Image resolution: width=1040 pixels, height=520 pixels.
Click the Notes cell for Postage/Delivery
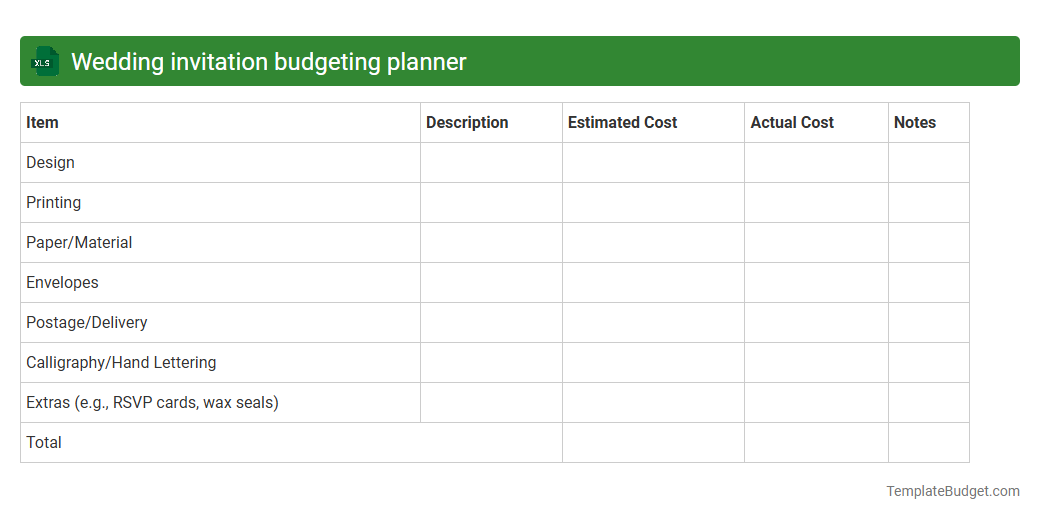click(x=929, y=322)
